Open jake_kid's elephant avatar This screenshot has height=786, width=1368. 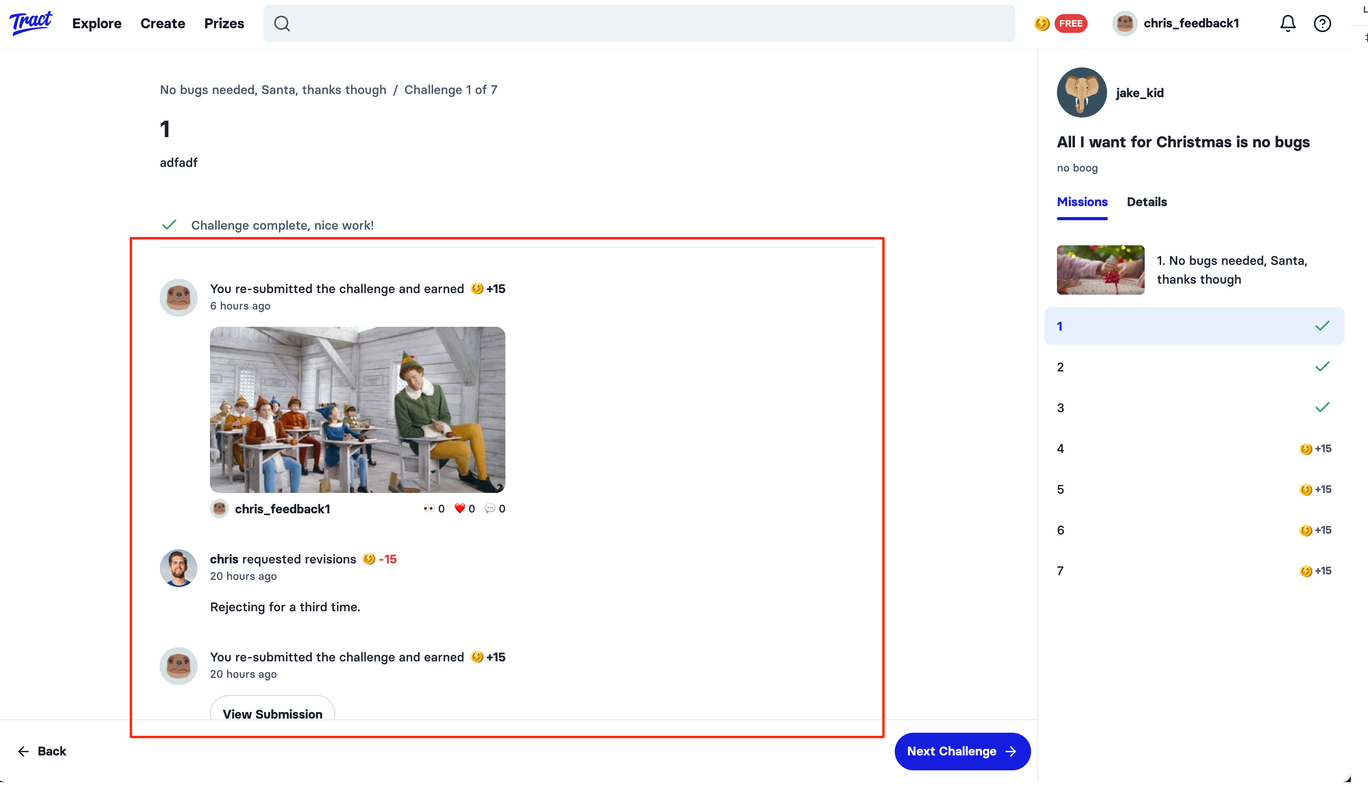pos(1082,93)
